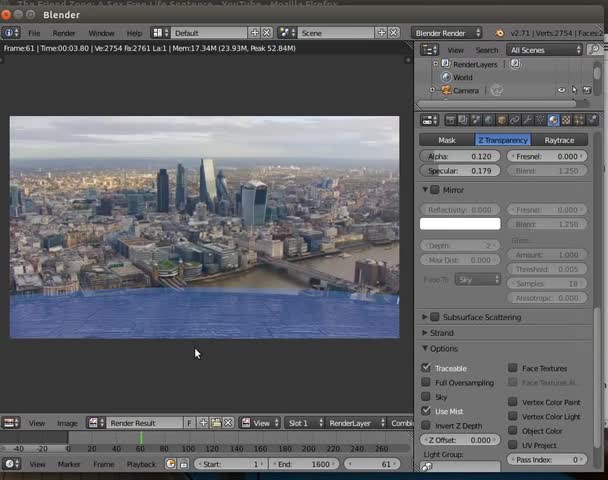Image resolution: width=608 pixels, height=480 pixels.
Task: Switch to Object properties tab icon
Action: (502, 120)
